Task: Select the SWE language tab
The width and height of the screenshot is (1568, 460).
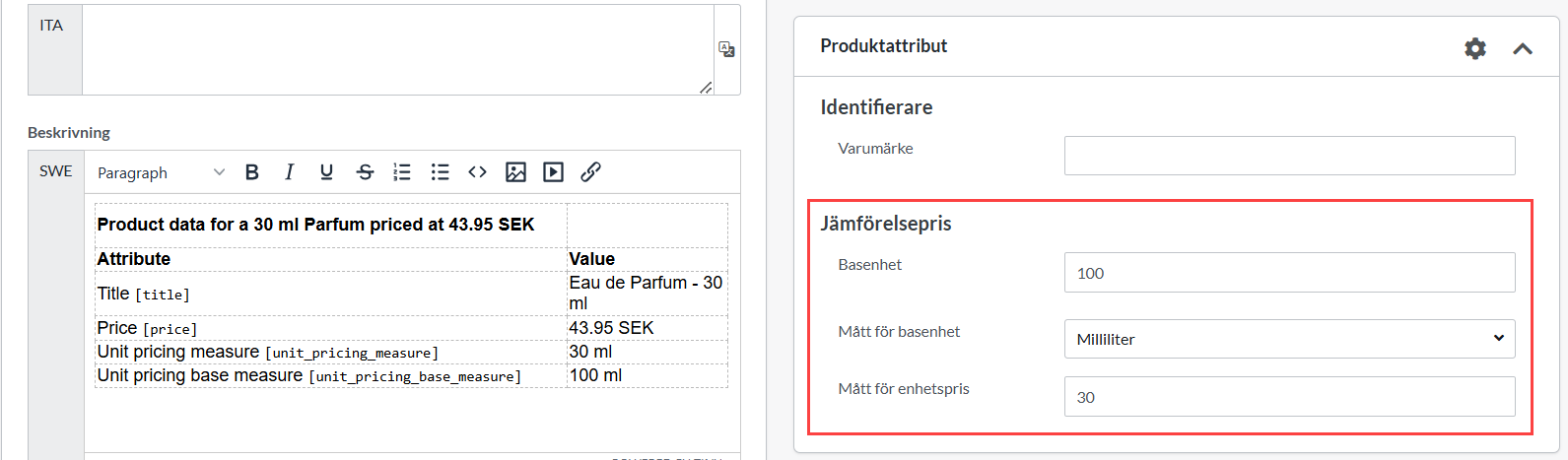Action: (56, 171)
